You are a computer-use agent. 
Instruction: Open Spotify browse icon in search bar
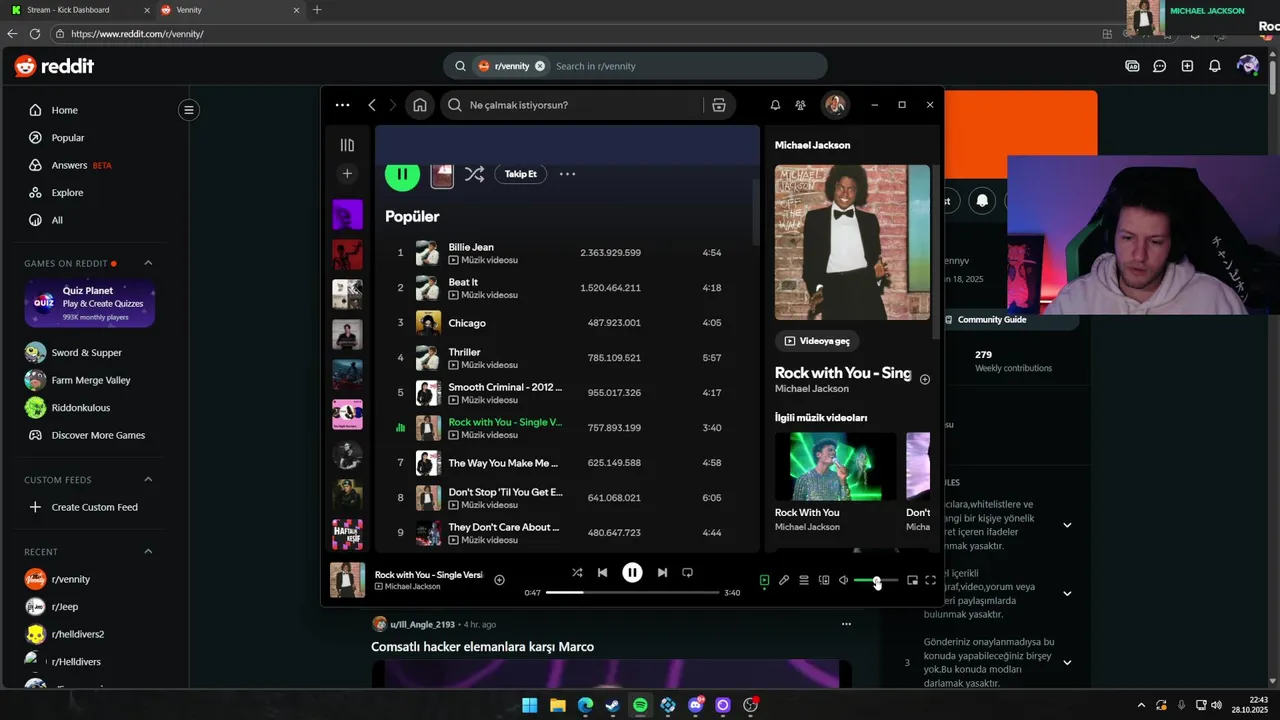[x=718, y=105]
